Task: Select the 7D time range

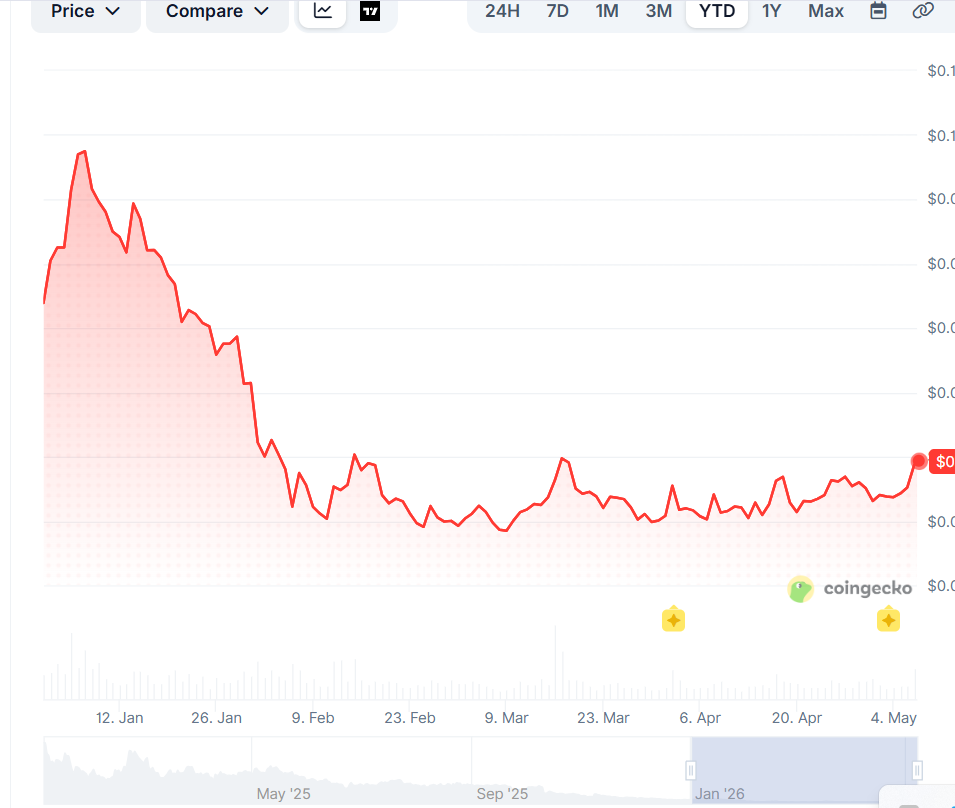Action: 557,11
